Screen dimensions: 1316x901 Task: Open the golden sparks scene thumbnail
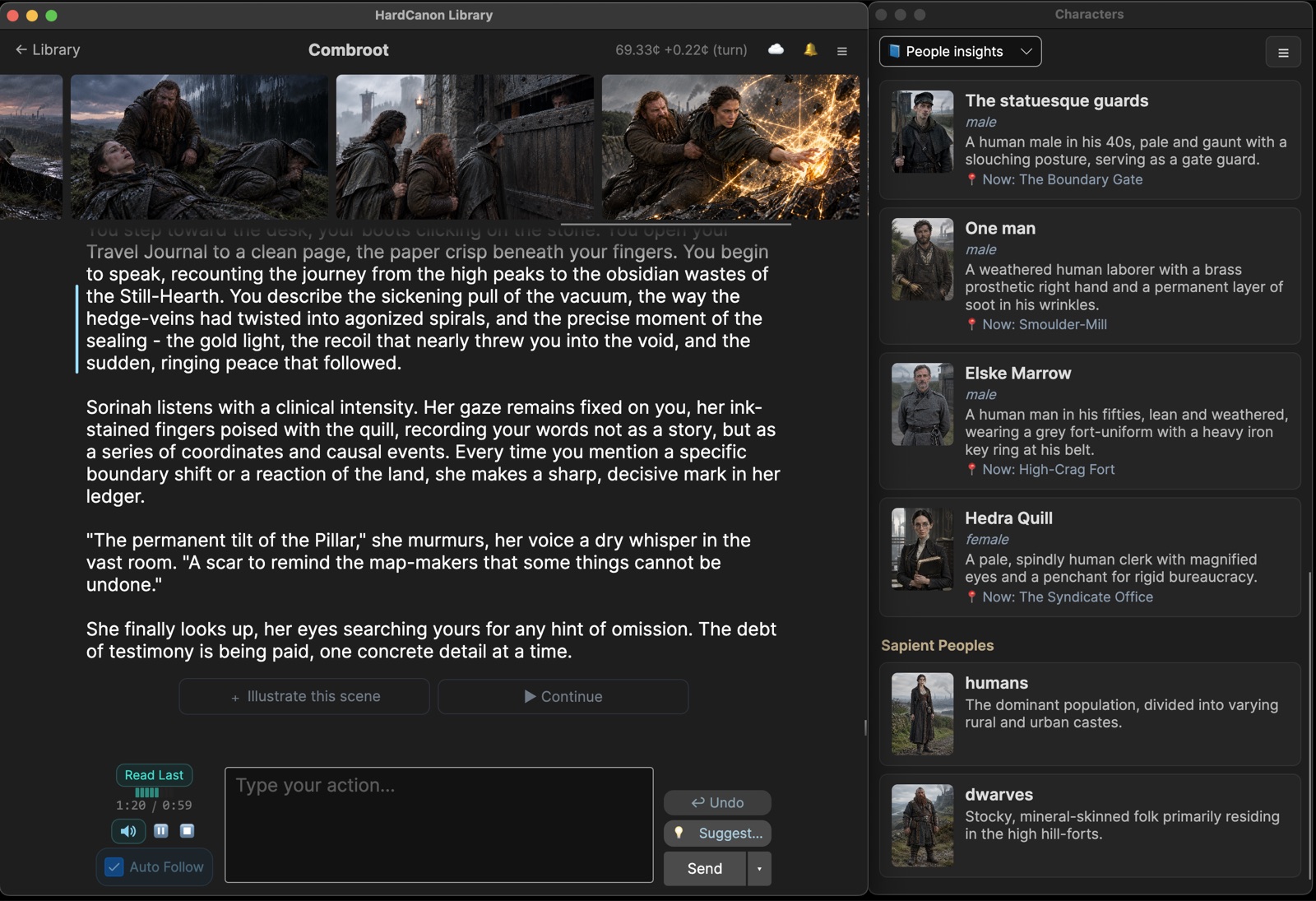pyautogui.click(x=730, y=146)
